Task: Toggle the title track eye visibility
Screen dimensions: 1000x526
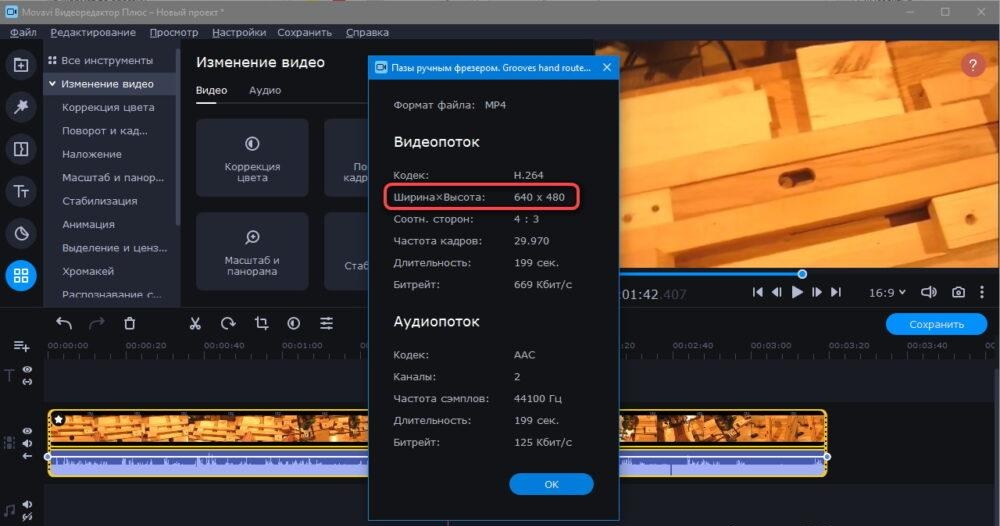Action: pos(28,370)
